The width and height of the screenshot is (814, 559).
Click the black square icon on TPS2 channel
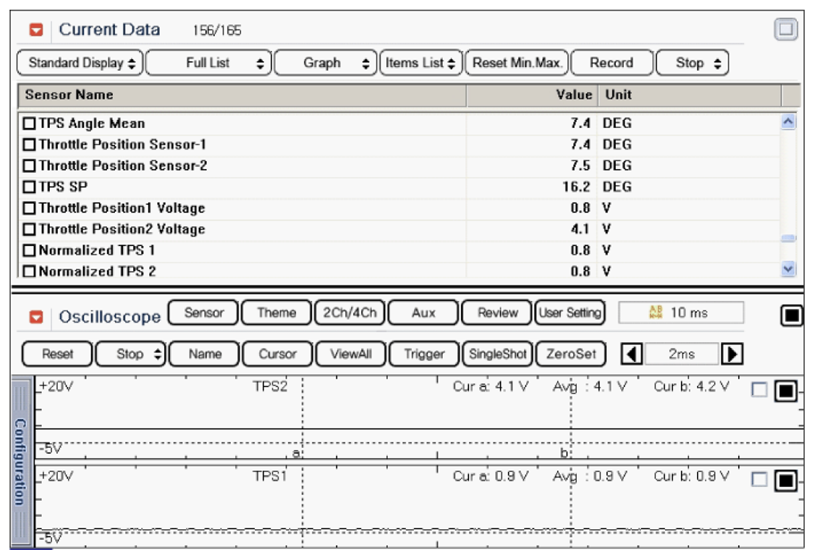785,391
